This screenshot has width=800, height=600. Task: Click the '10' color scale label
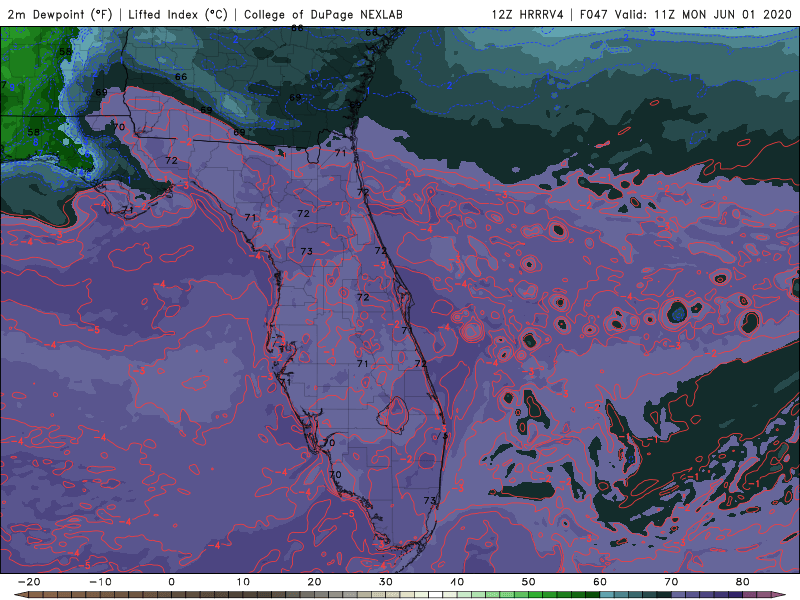click(243, 582)
